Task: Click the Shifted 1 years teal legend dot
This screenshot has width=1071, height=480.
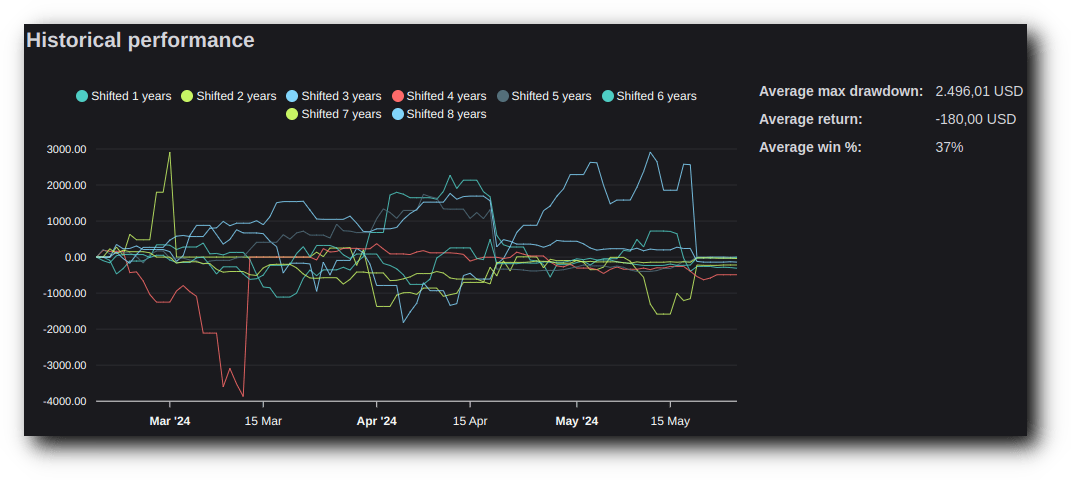Action: point(82,96)
